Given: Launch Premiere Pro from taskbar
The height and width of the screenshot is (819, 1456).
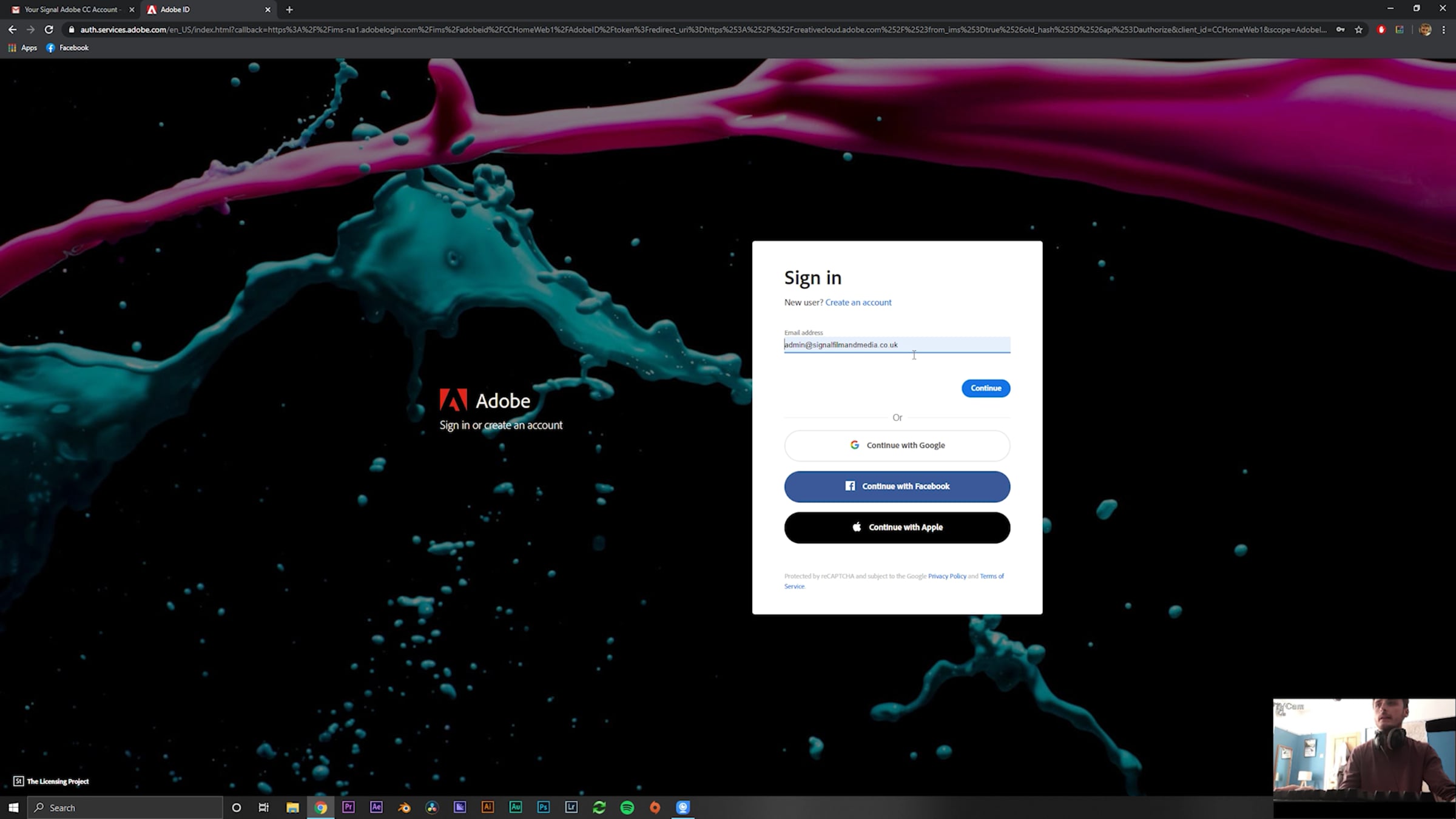Looking at the screenshot, I should [x=348, y=807].
